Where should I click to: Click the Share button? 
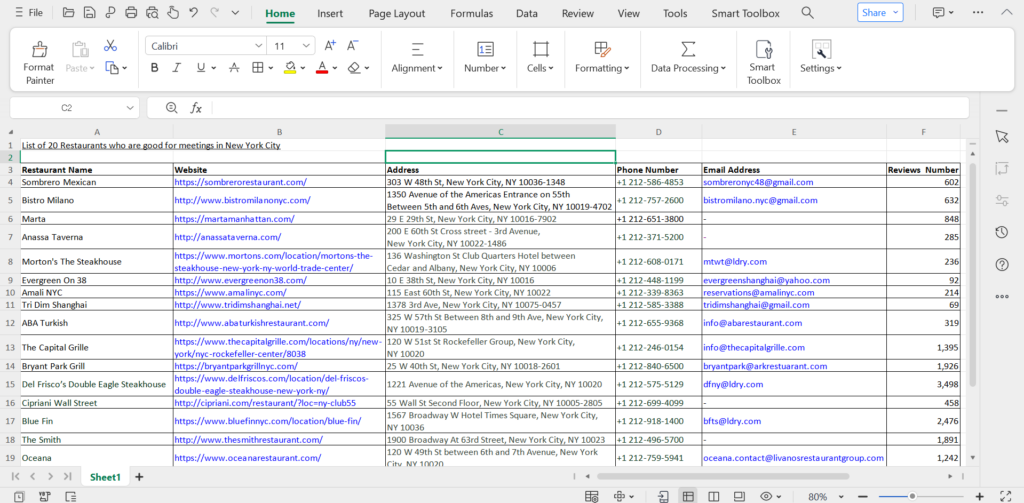[x=880, y=12]
